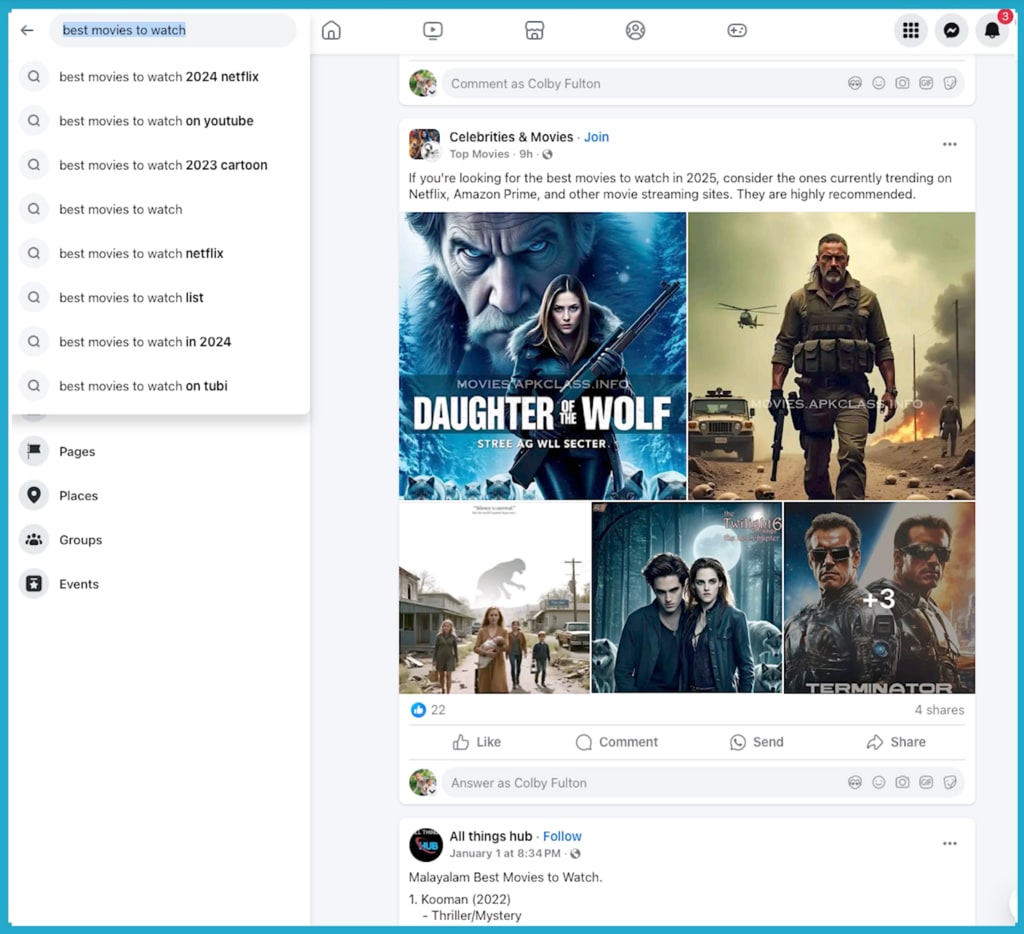Open the Gaming icon in top navigation
The image size is (1024, 934).
(737, 30)
